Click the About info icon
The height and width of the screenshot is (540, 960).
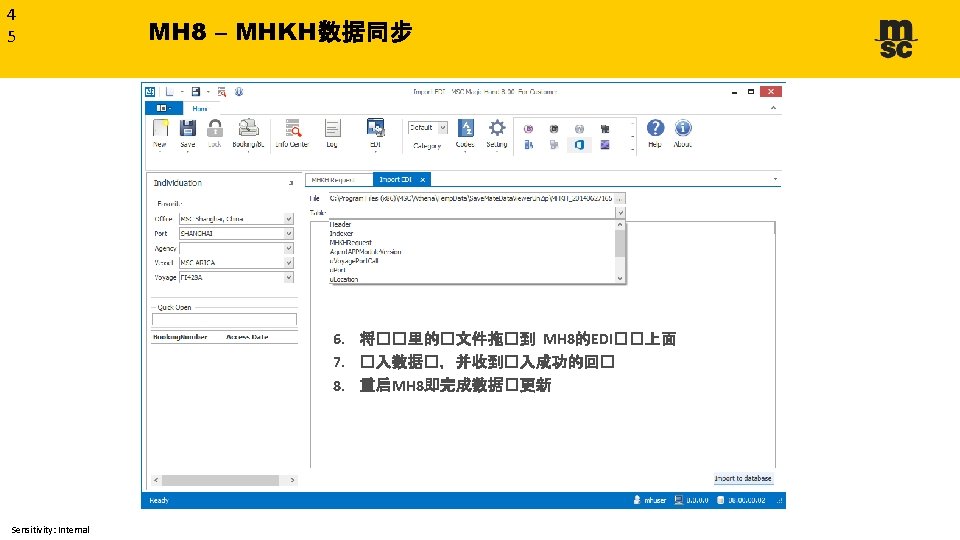click(683, 127)
